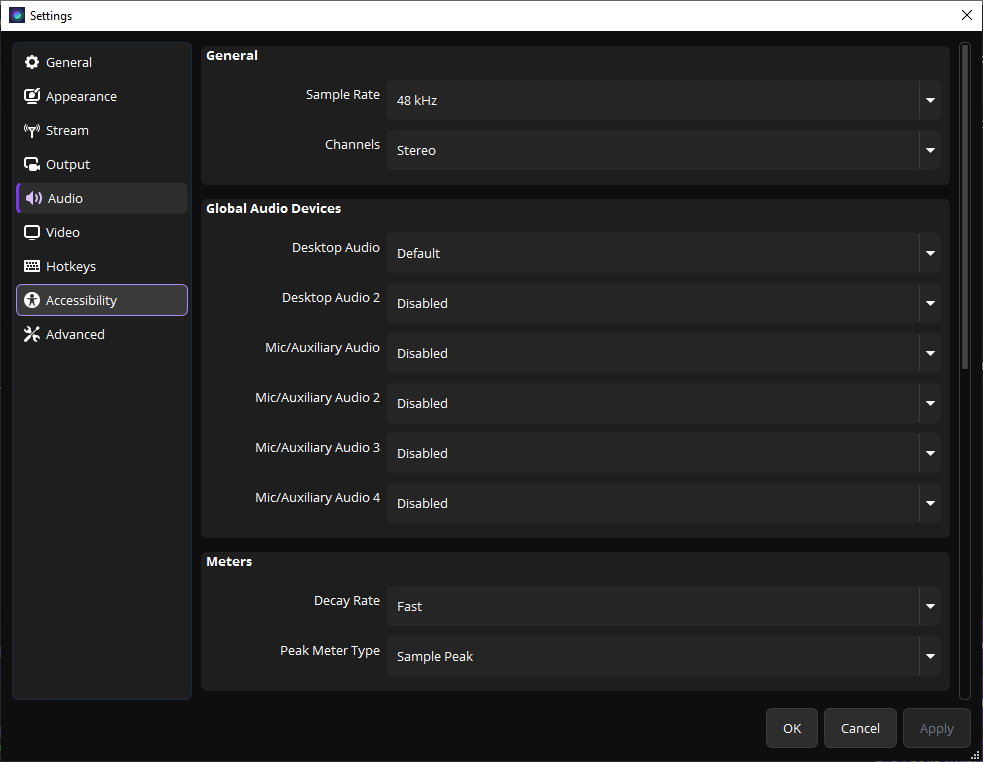Click the OBS logo in title bar

pos(17,15)
